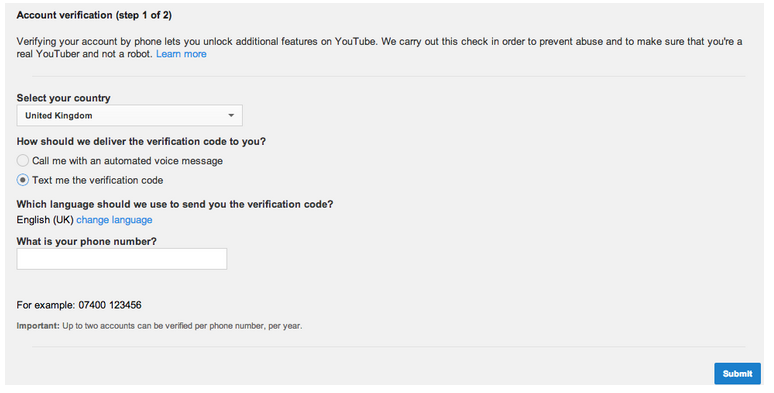Click the 'What is your phone number?' label
Viewport: 774px width, 393px height.
(x=86, y=241)
